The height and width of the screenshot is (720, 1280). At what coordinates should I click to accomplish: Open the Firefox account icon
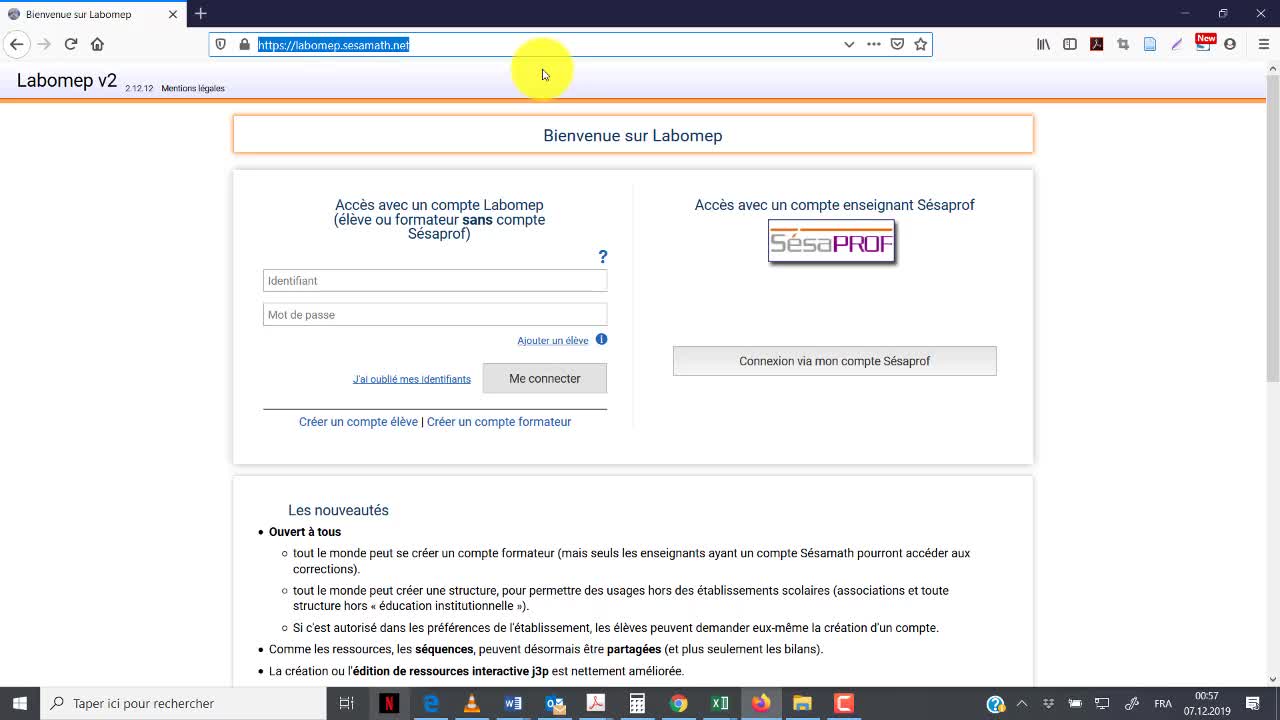pos(1230,44)
